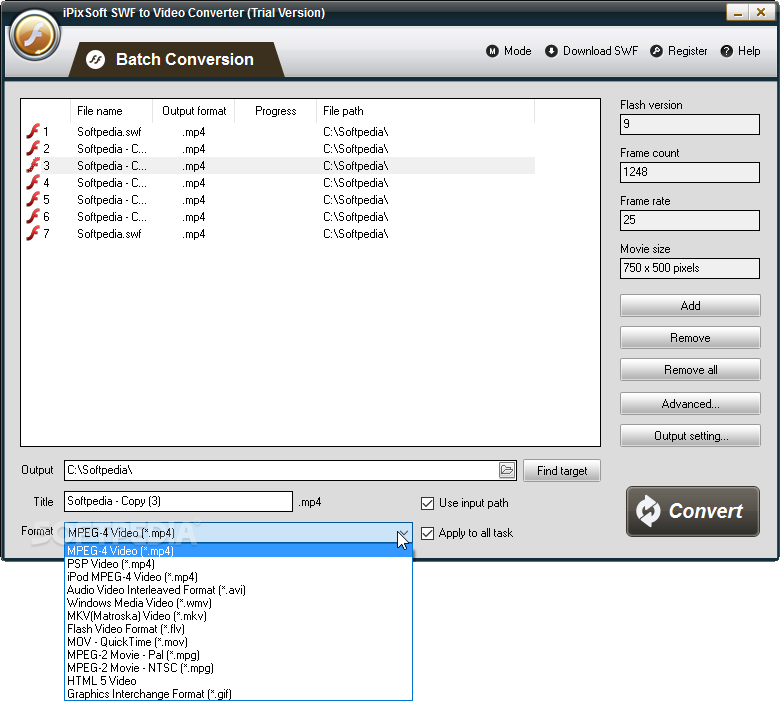Select MPEG-4 Video (*.mp4) format option
Image resolution: width=780 pixels, height=701 pixels.
click(x=238, y=551)
